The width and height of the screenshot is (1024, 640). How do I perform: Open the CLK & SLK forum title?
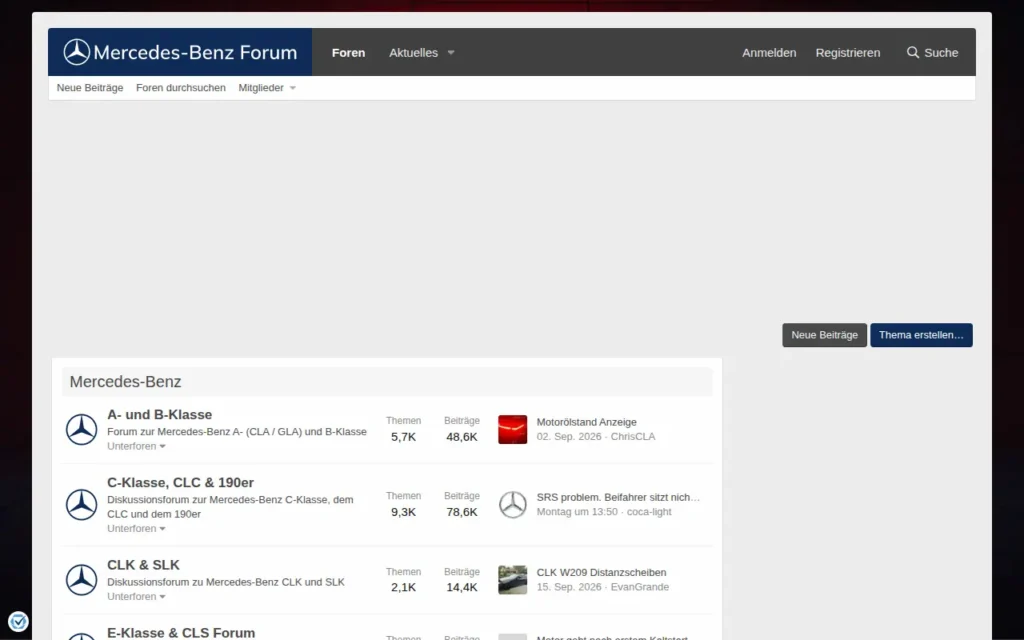coord(143,565)
